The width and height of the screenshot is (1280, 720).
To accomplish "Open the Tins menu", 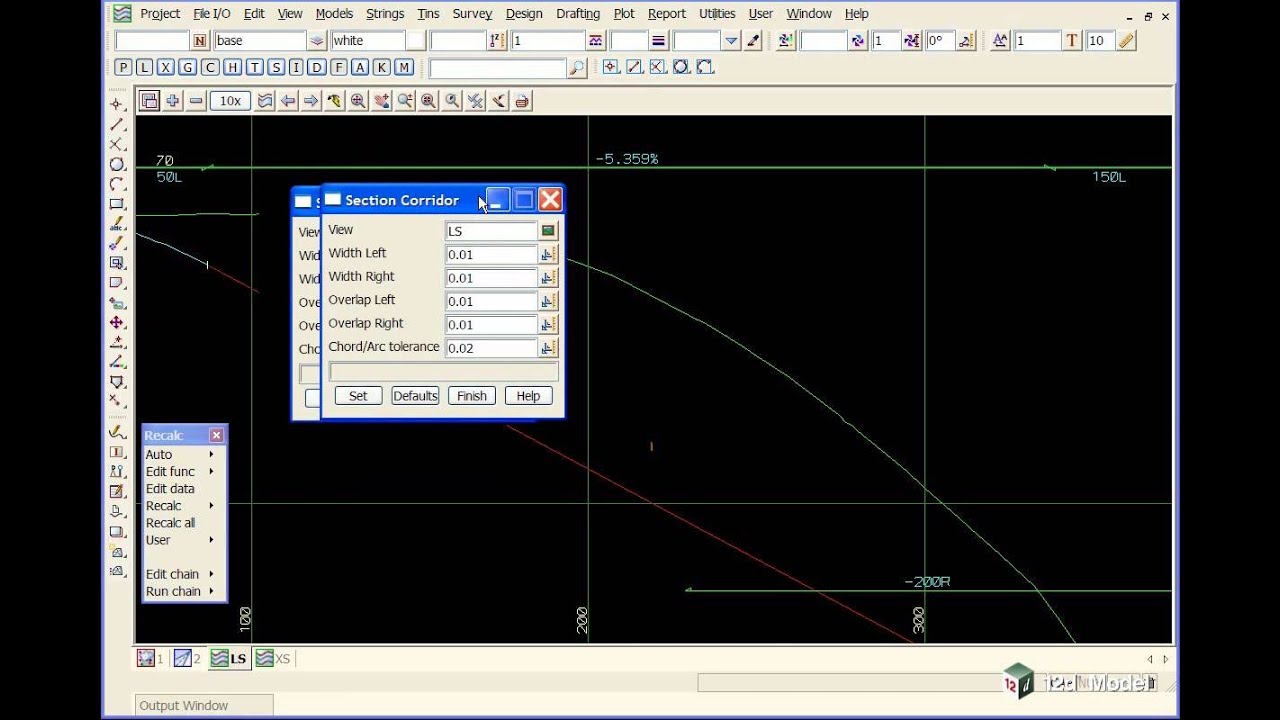I will 428,14.
